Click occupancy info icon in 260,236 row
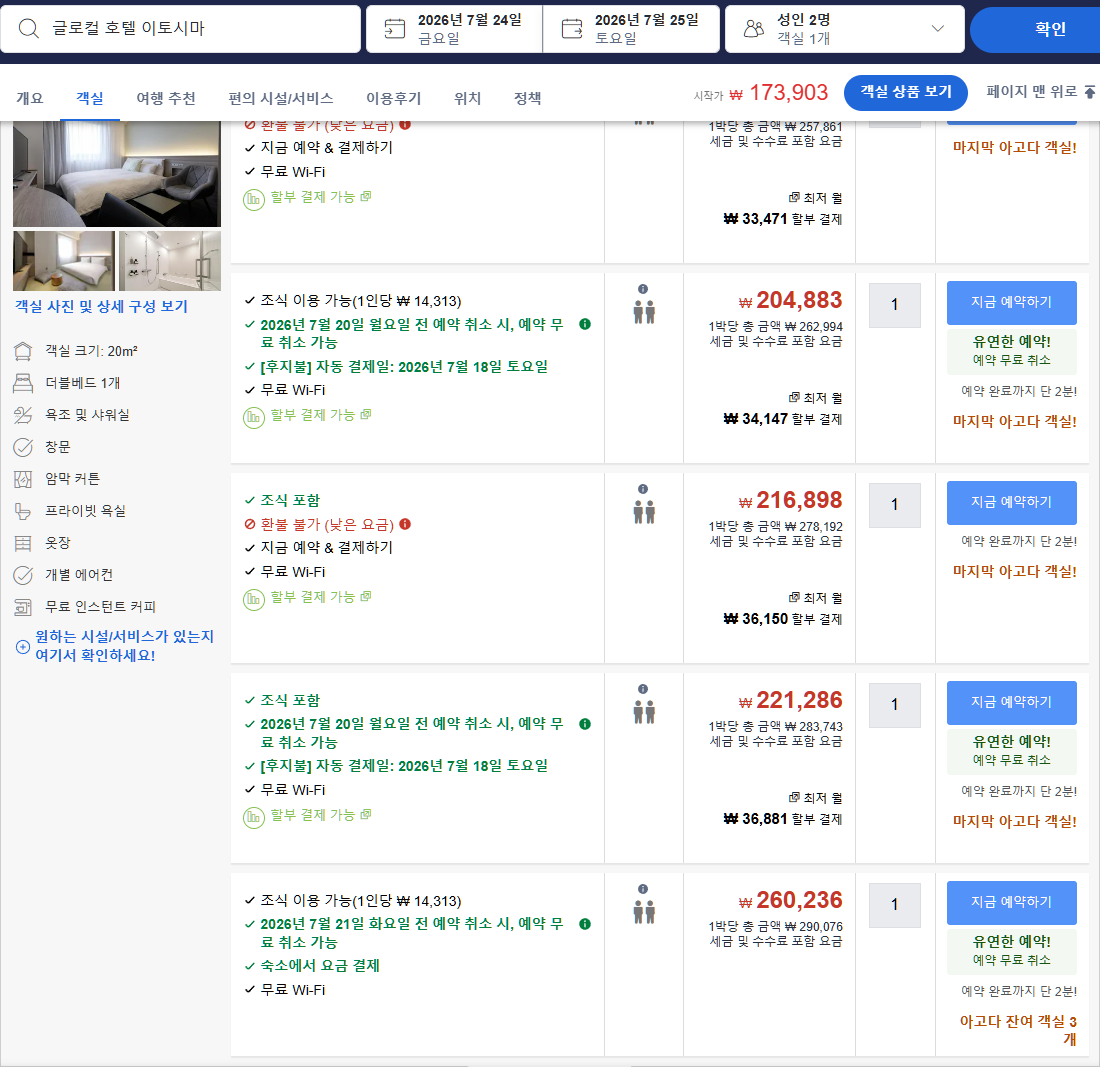Viewport: 1100px width, 1067px height. (643, 889)
